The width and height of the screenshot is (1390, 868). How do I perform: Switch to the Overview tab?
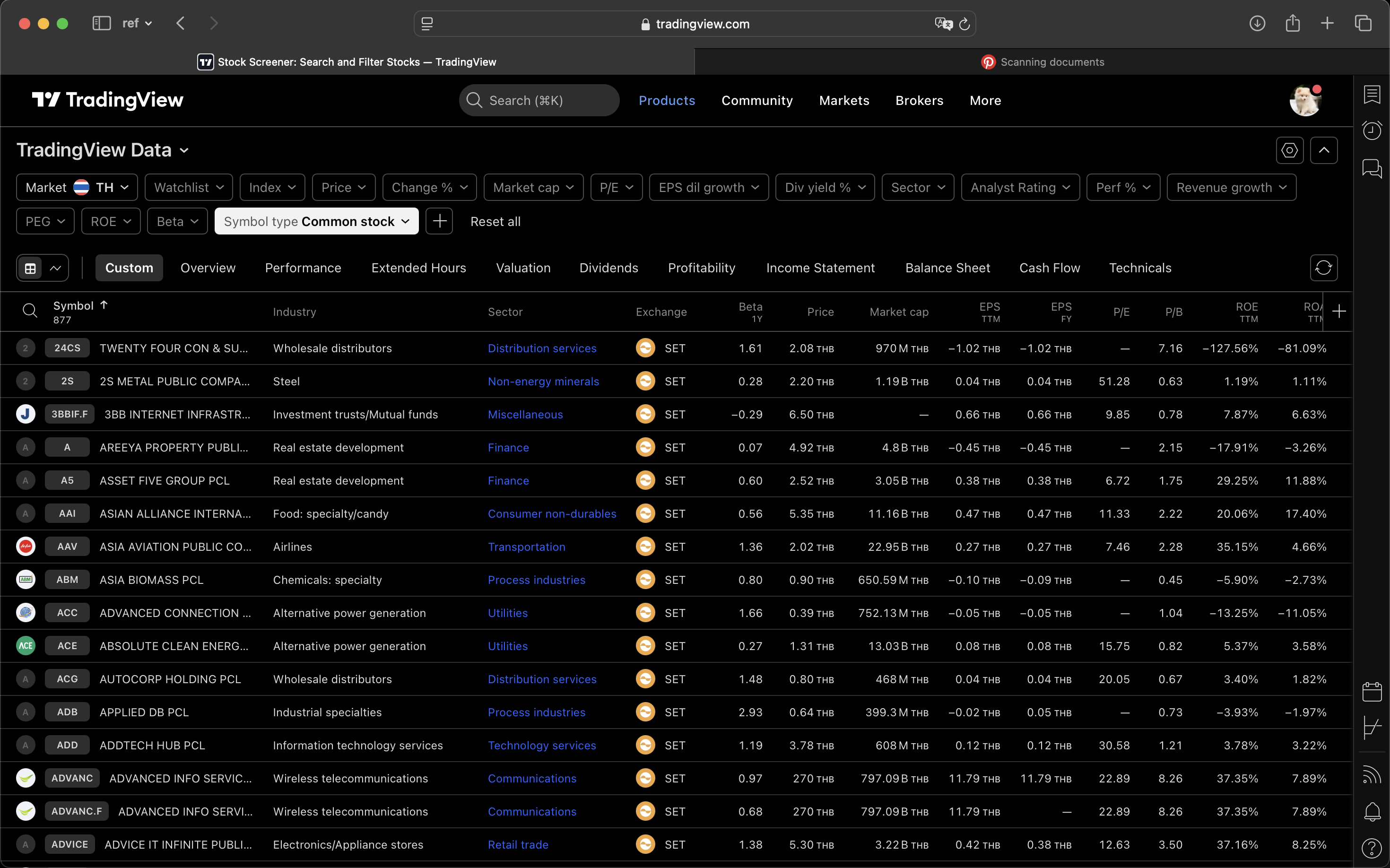[208, 268]
